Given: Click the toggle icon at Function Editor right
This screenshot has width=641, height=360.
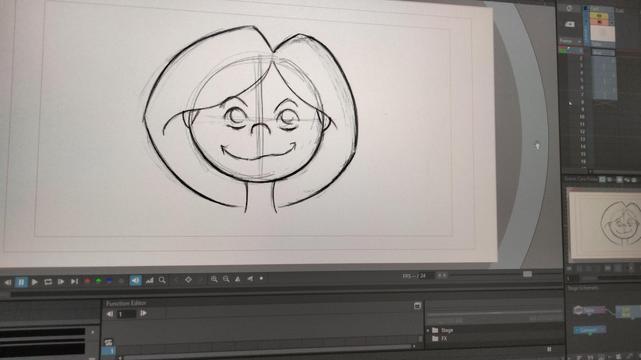Looking at the screenshot, I should click(417, 306).
